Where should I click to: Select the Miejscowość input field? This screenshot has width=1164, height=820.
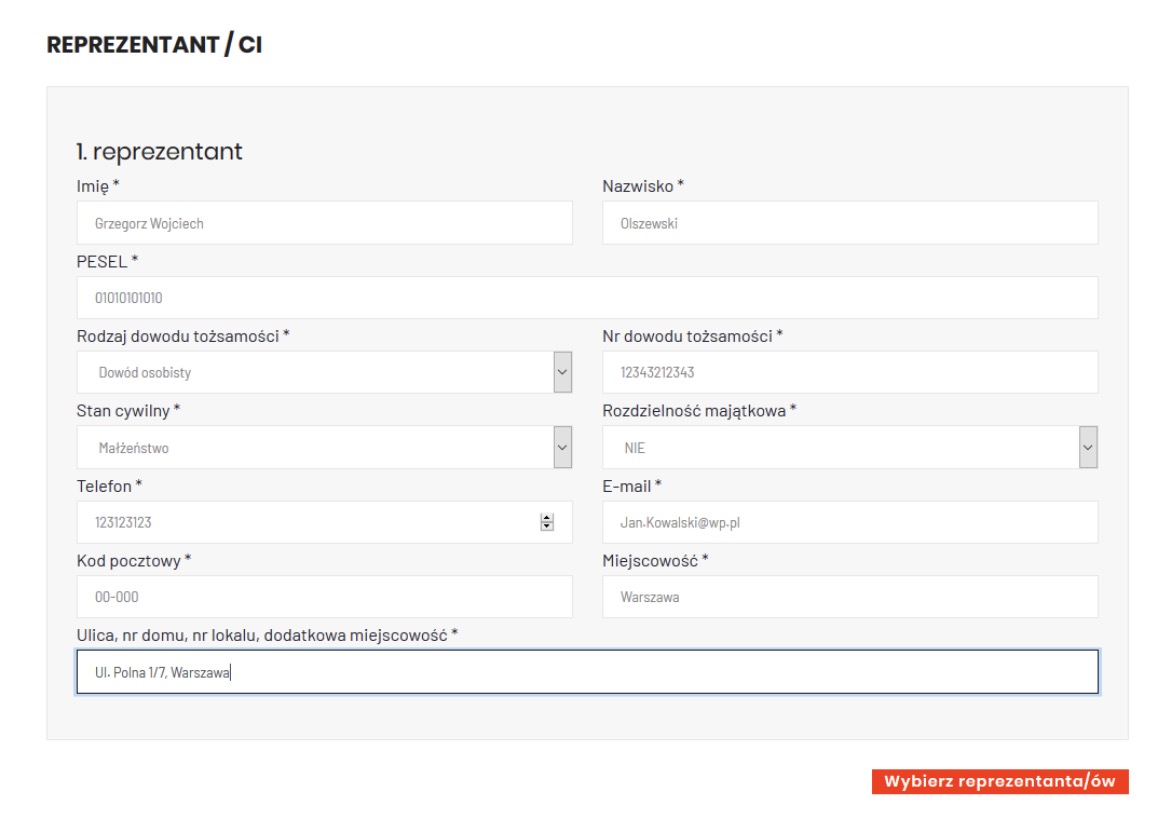(x=849, y=597)
